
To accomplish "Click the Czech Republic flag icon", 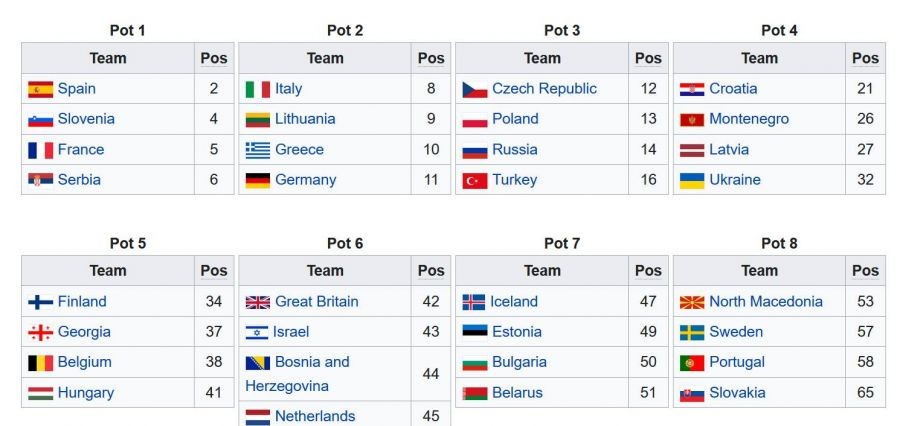I will [x=474, y=89].
